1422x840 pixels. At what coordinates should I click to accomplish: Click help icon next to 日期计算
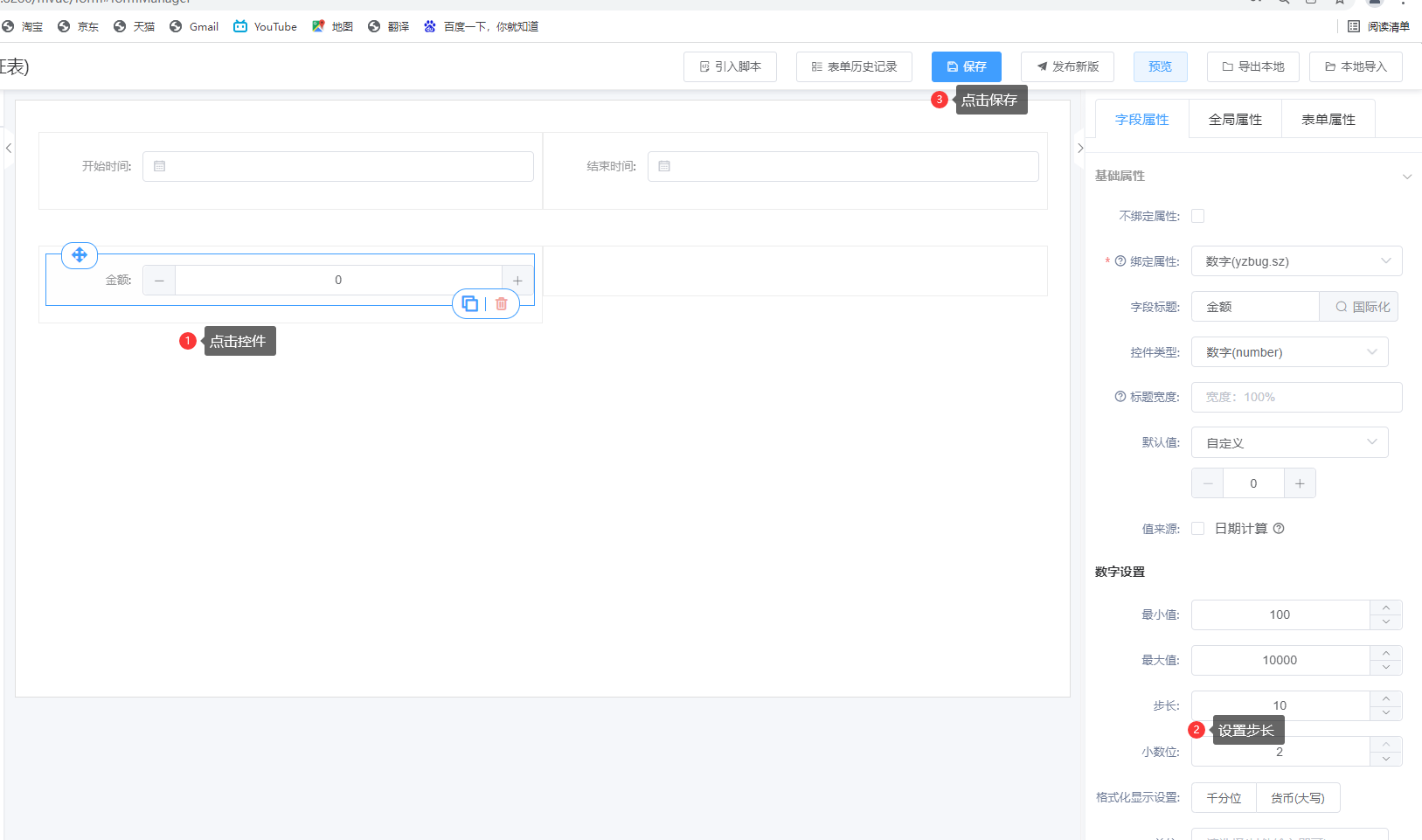tap(1279, 529)
